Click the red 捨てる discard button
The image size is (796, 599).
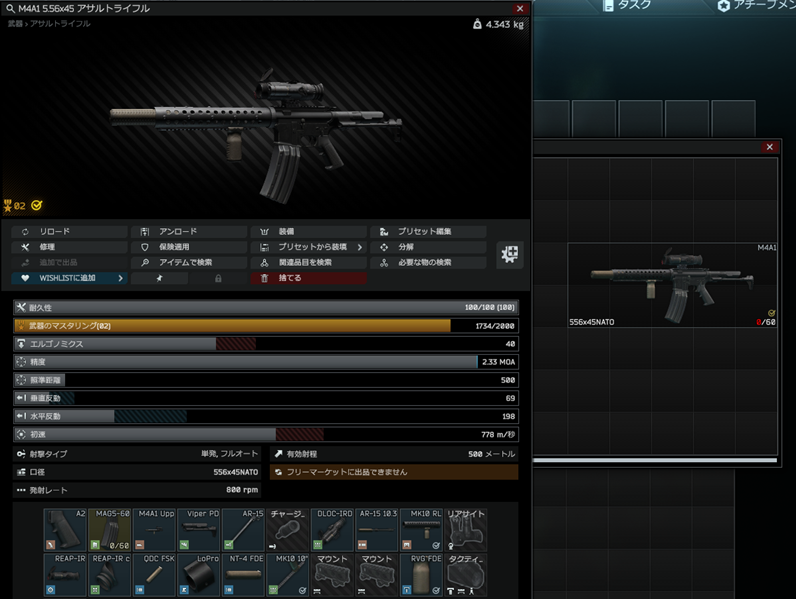coord(308,278)
